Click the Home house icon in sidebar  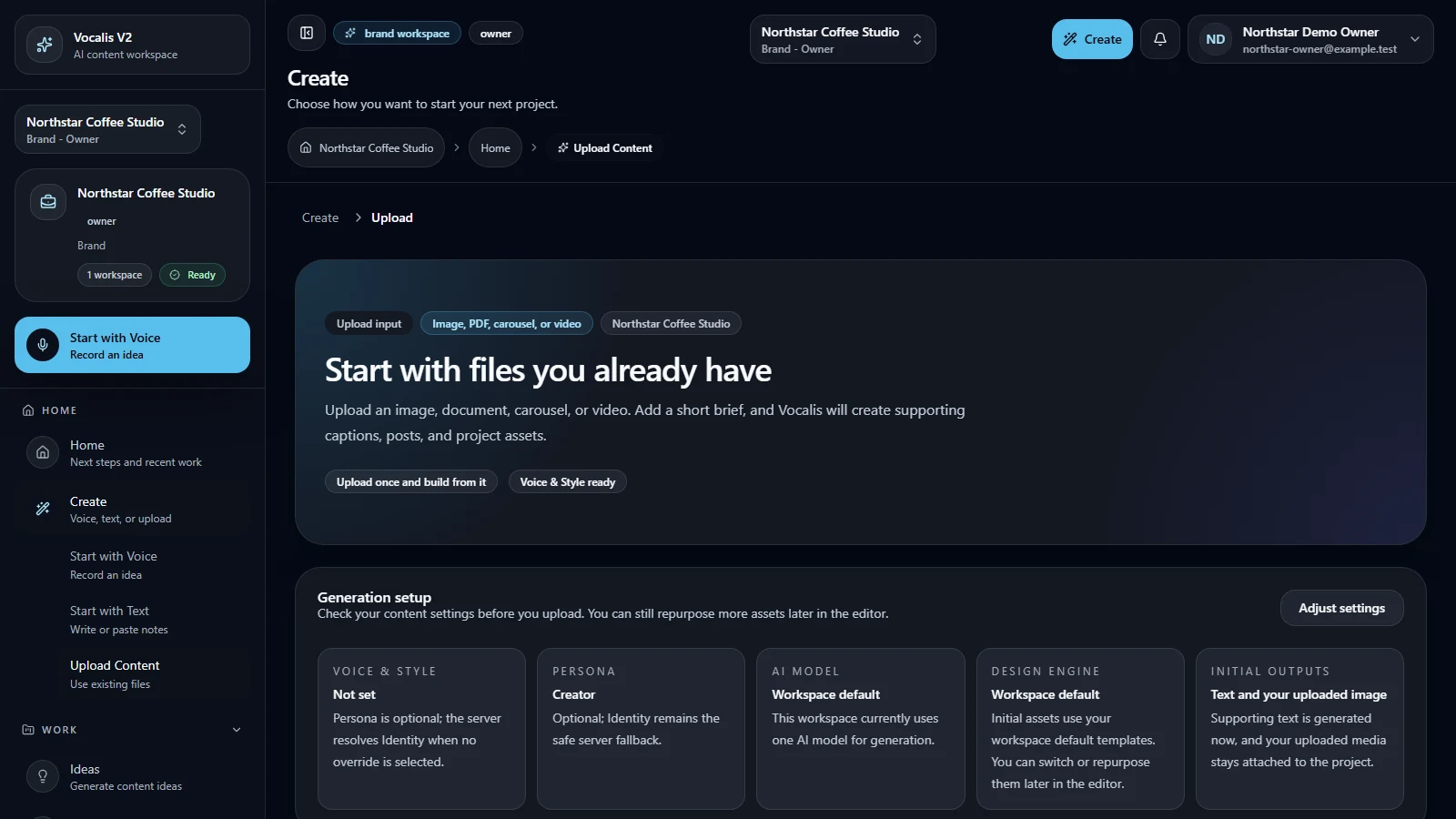click(x=43, y=452)
